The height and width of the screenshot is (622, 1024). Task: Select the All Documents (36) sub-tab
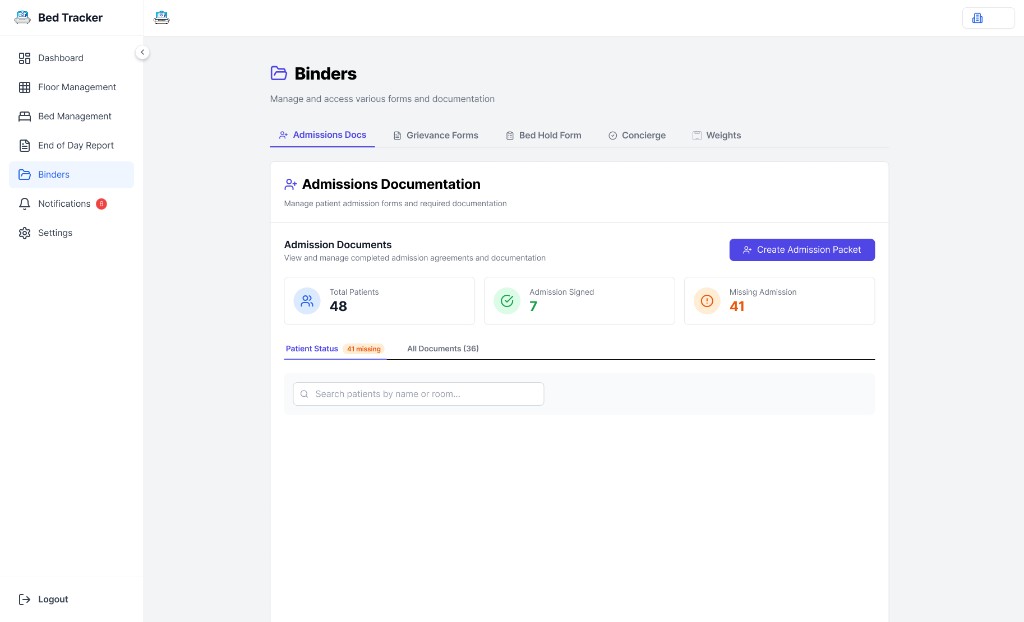click(x=443, y=349)
